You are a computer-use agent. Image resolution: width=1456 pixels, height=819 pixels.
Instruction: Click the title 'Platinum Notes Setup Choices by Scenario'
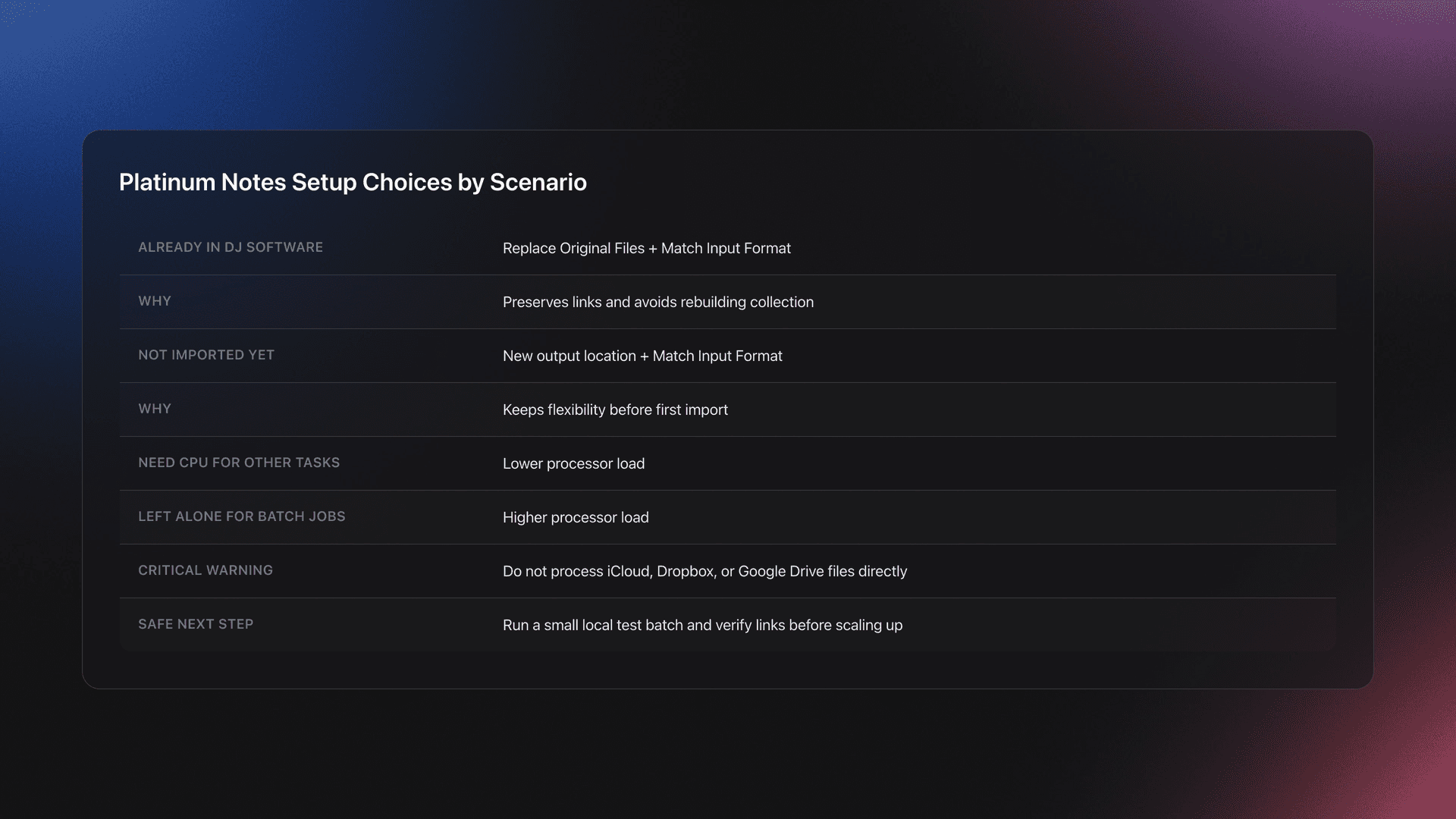(x=353, y=182)
